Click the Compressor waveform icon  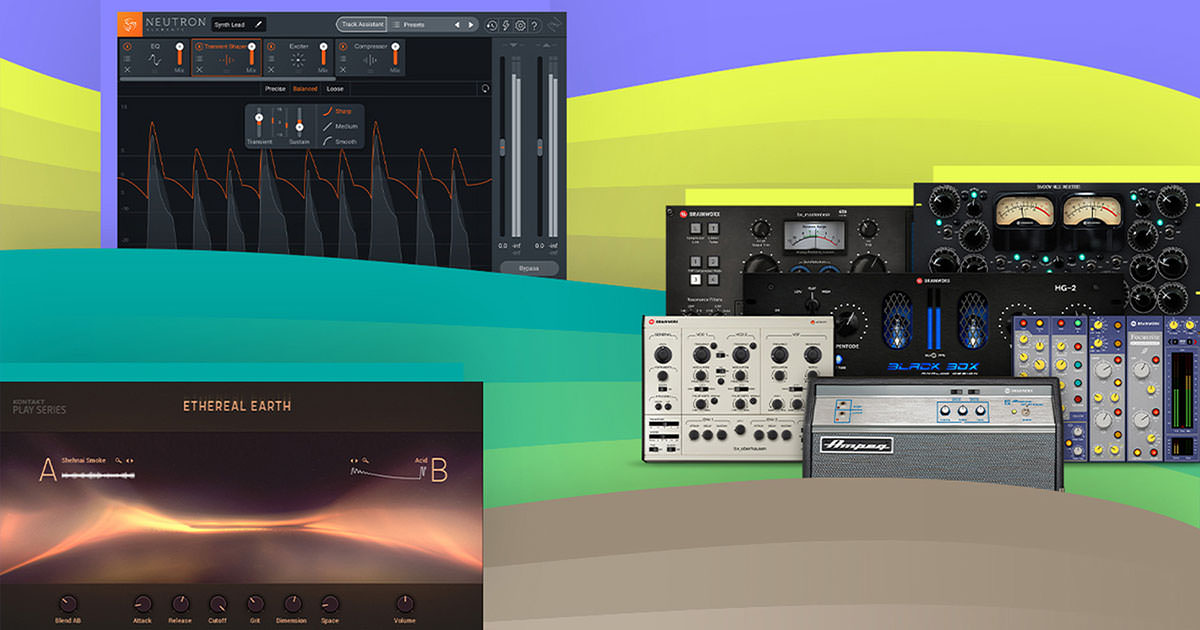pyautogui.click(x=371, y=60)
